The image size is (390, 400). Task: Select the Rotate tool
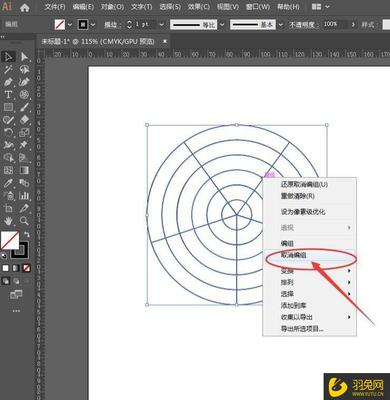[x=8, y=133]
